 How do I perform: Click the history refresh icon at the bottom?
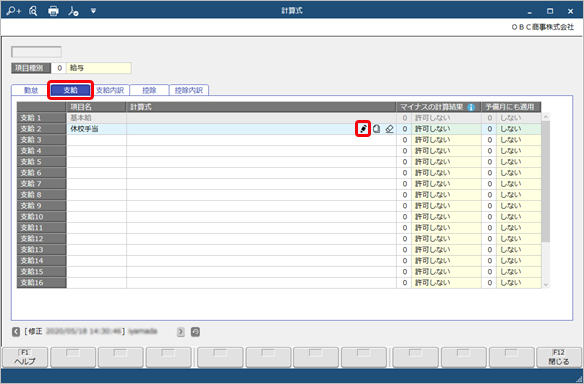point(196,331)
